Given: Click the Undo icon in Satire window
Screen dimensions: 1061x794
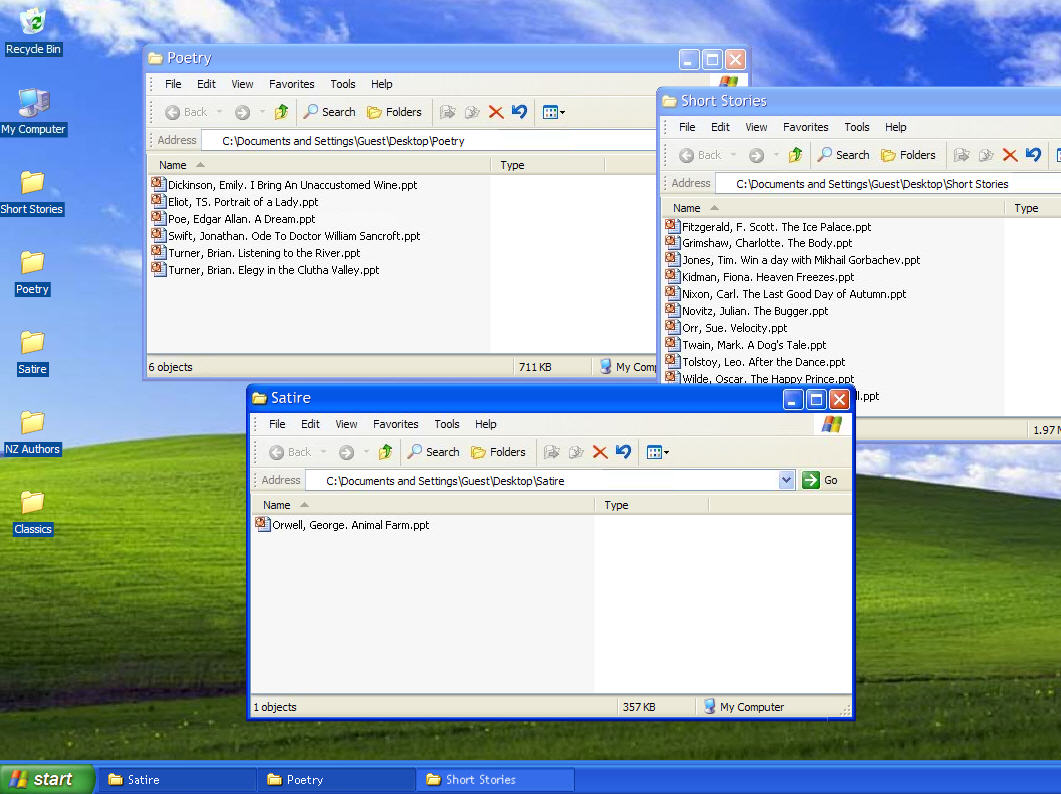Looking at the screenshot, I should (623, 452).
